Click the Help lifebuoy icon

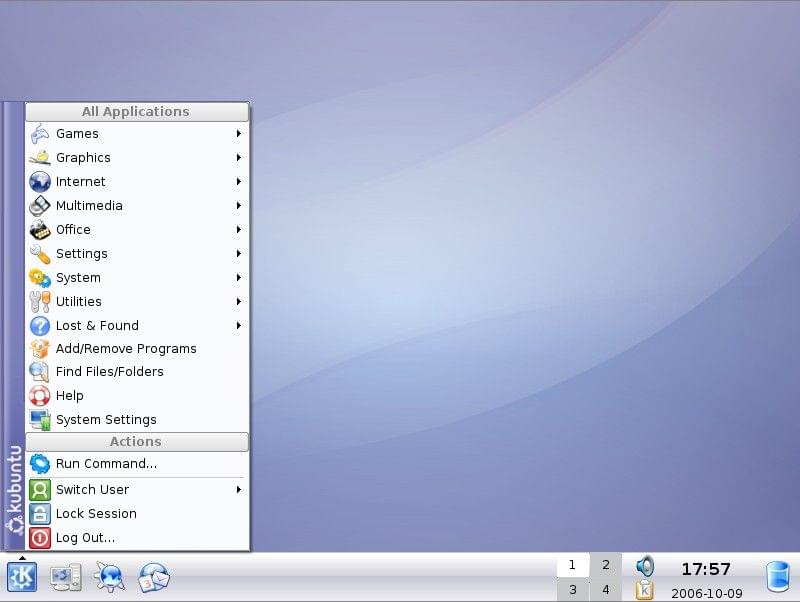pyautogui.click(x=40, y=395)
